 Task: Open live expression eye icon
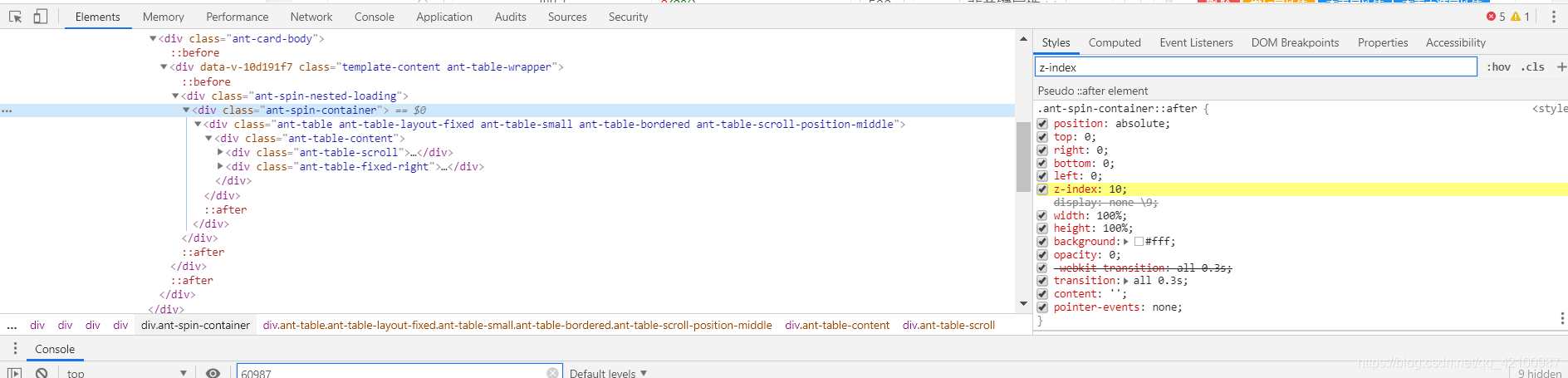pyautogui.click(x=213, y=373)
